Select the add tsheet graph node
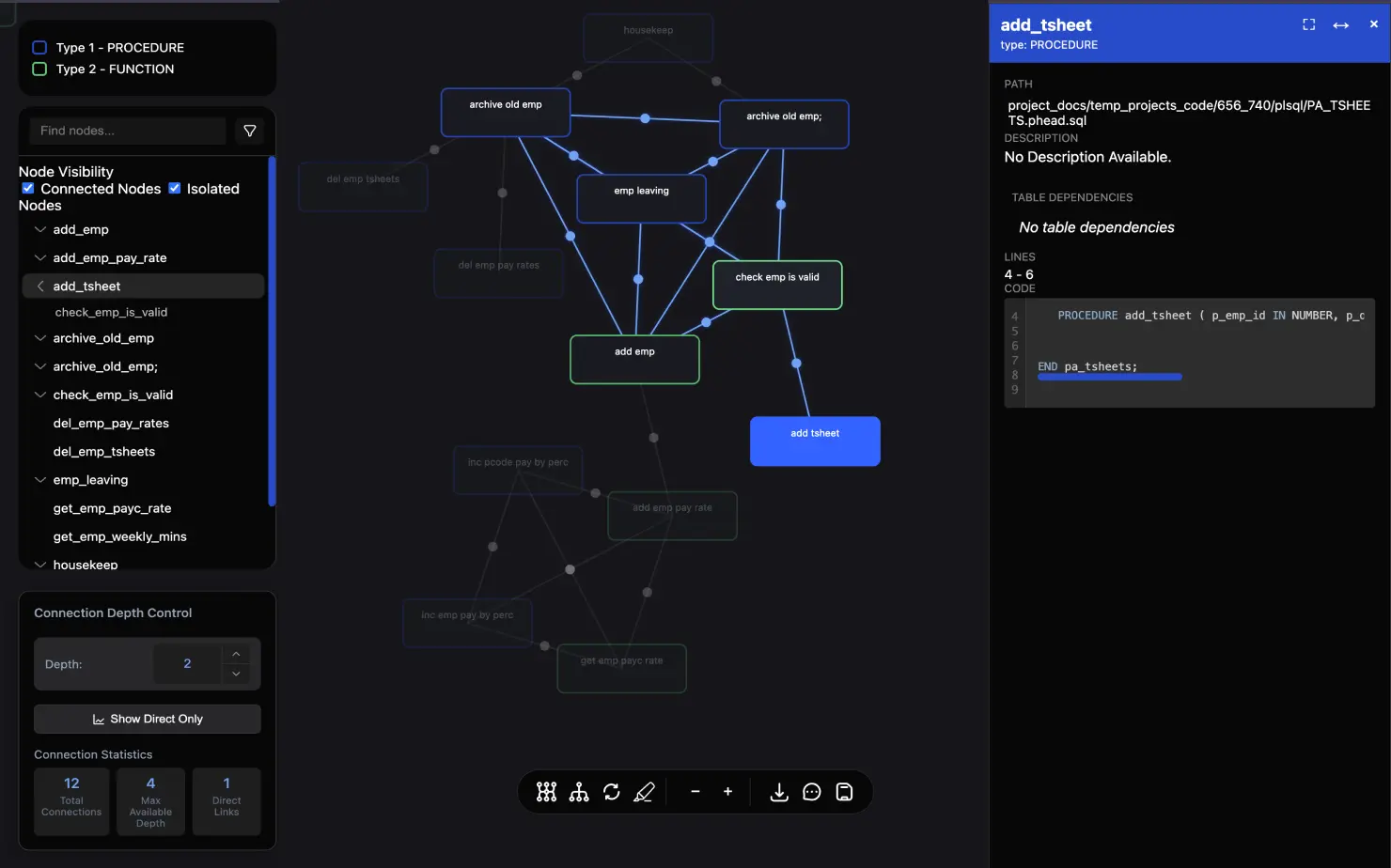This screenshot has height=868, width=1391. (815, 441)
